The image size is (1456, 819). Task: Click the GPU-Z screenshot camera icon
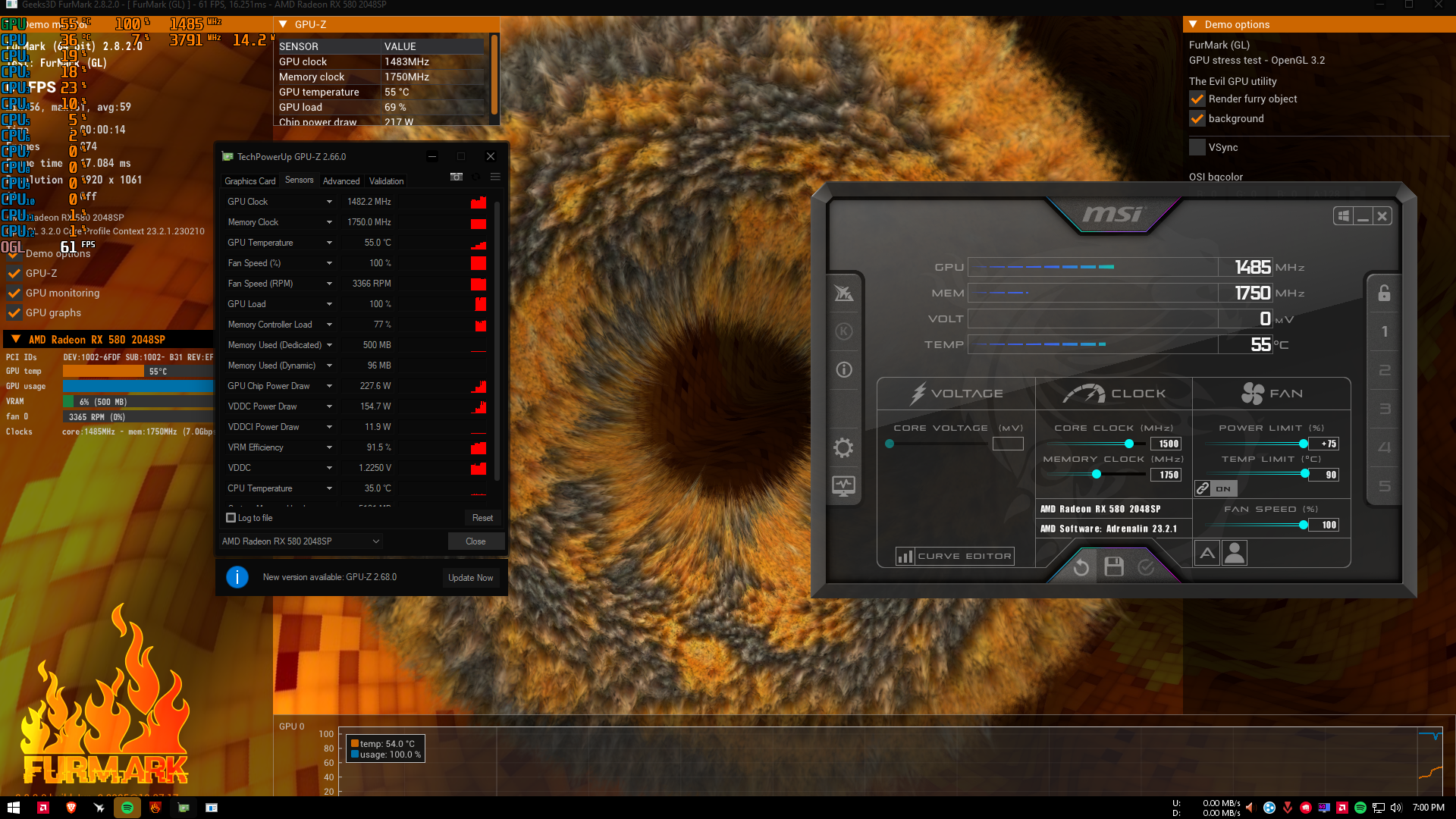point(457,177)
